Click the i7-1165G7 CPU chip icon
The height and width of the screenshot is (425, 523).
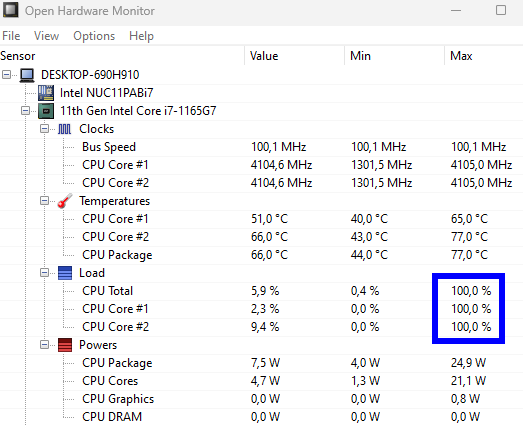tap(46, 111)
